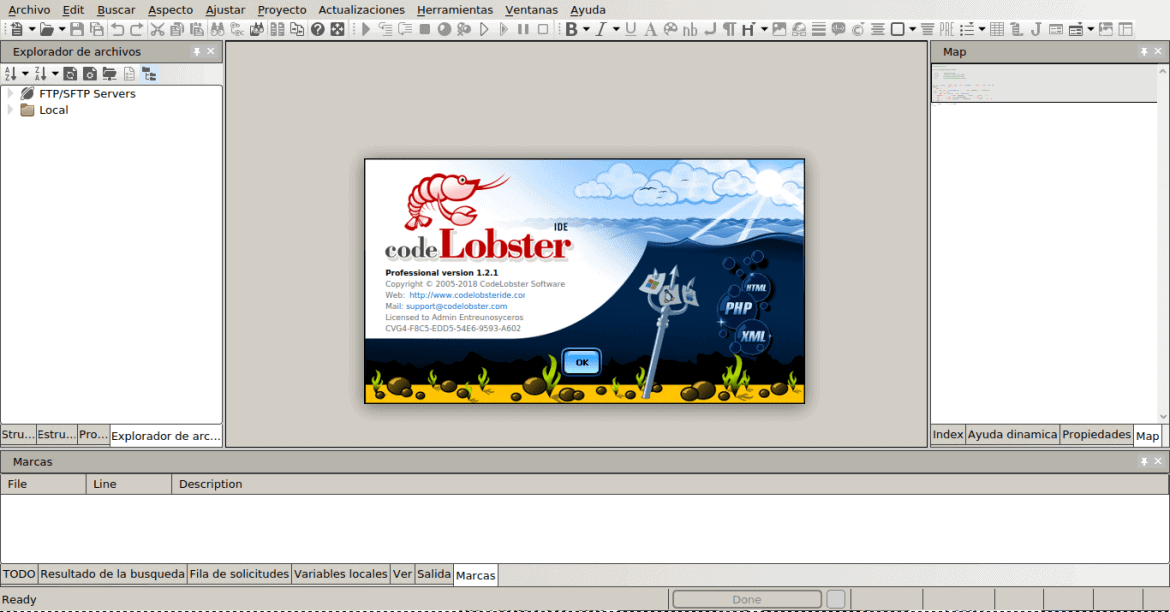Expand the FTP/SFTP Servers tree node
Viewport: 1170px width, 612px height.
pos(10,93)
